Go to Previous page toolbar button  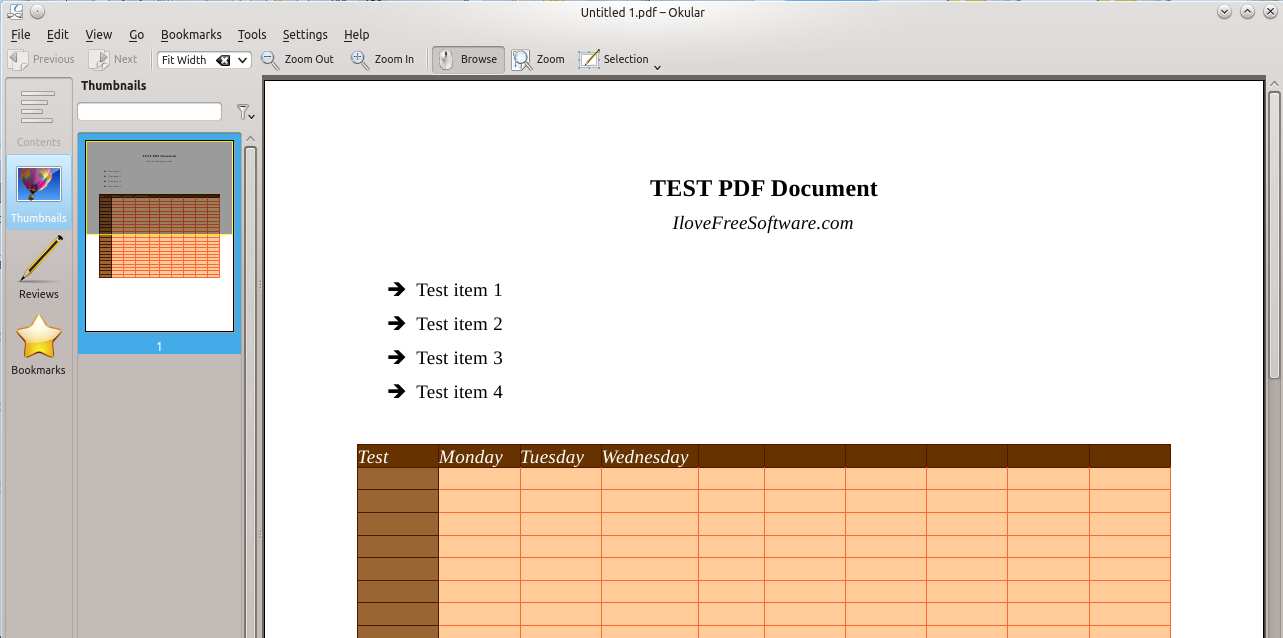point(41,59)
